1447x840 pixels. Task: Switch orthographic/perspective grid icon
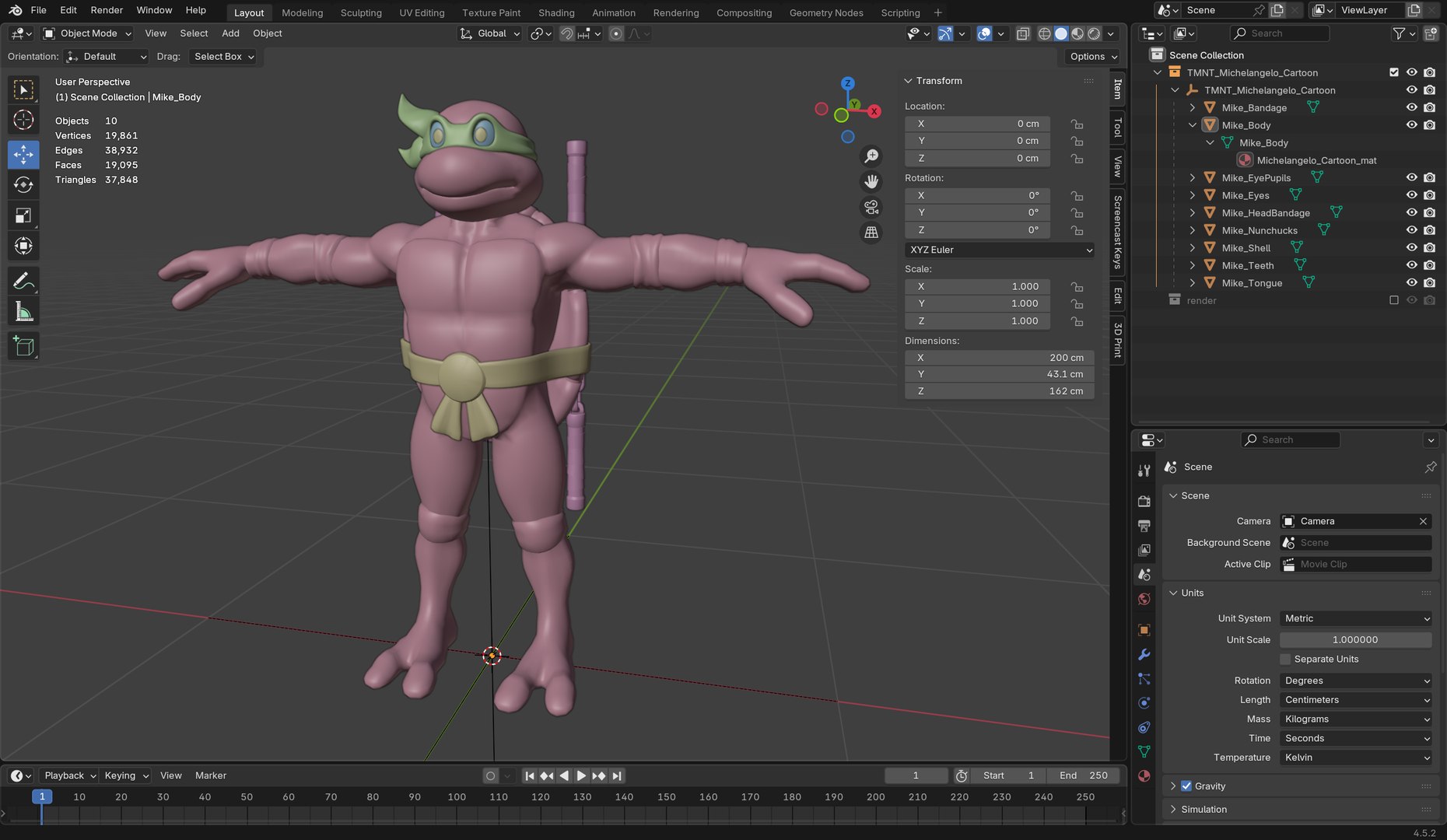[x=871, y=233]
